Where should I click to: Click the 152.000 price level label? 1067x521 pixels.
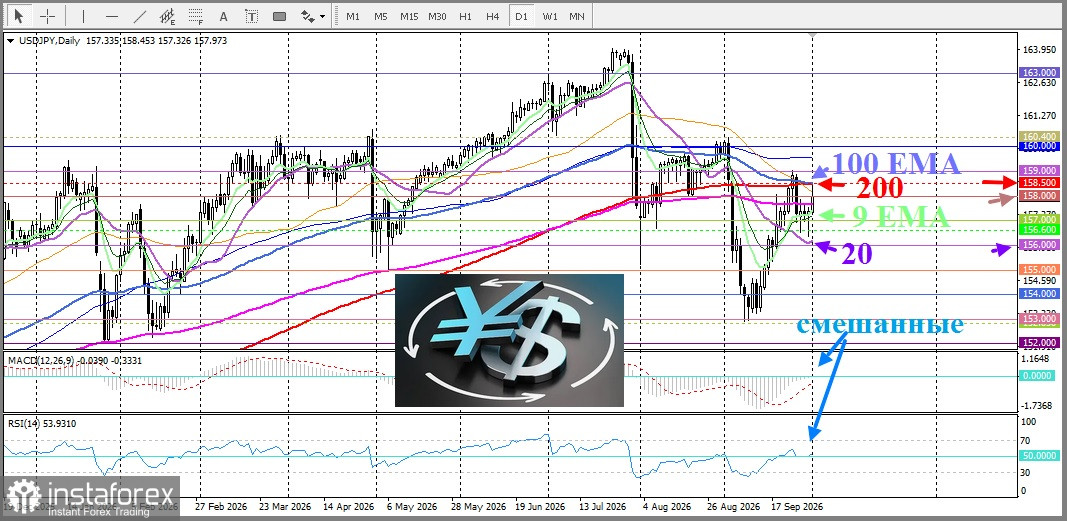pos(1039,342)
